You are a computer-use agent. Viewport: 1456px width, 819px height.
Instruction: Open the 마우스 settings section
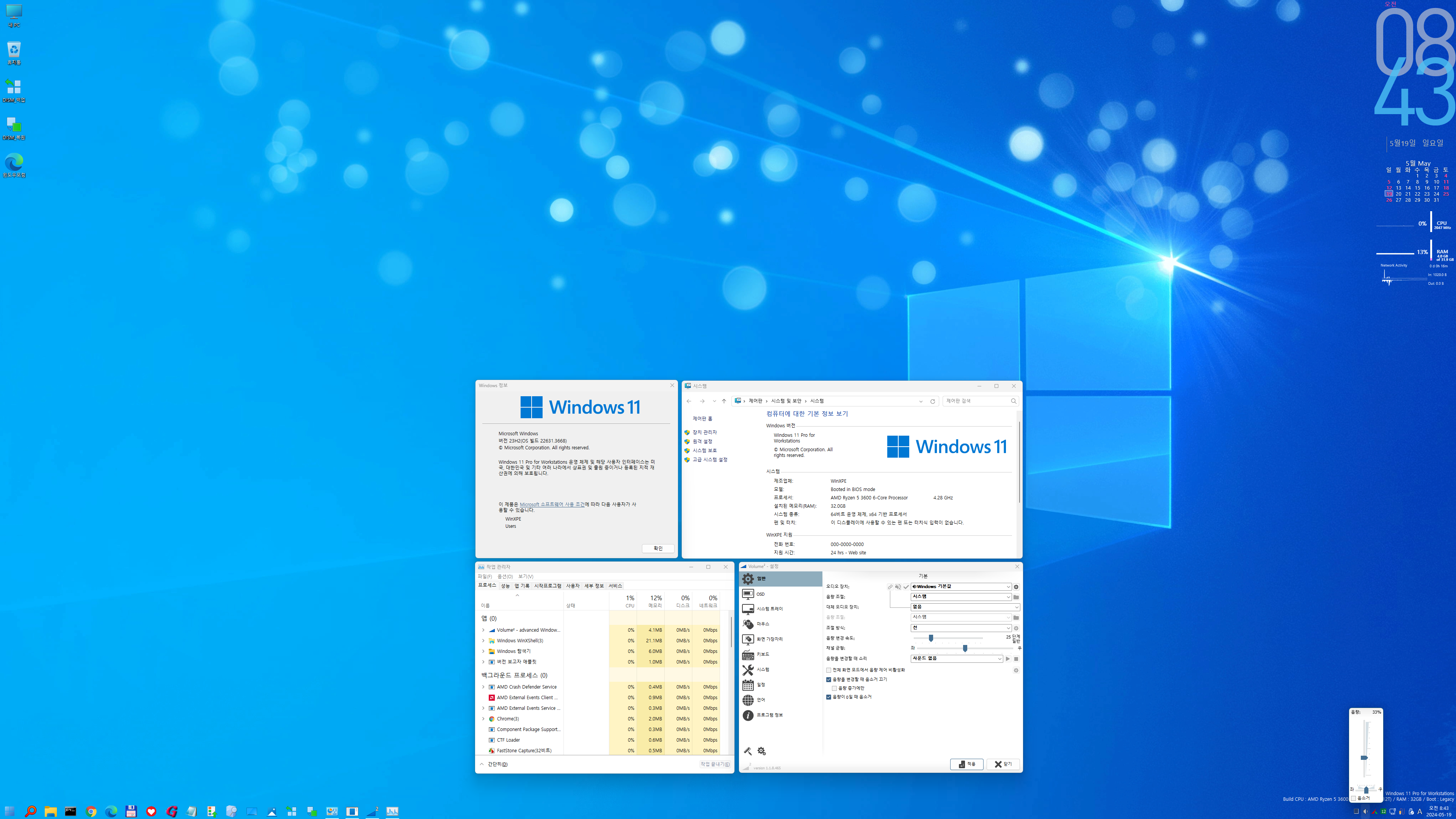(780, 624)
